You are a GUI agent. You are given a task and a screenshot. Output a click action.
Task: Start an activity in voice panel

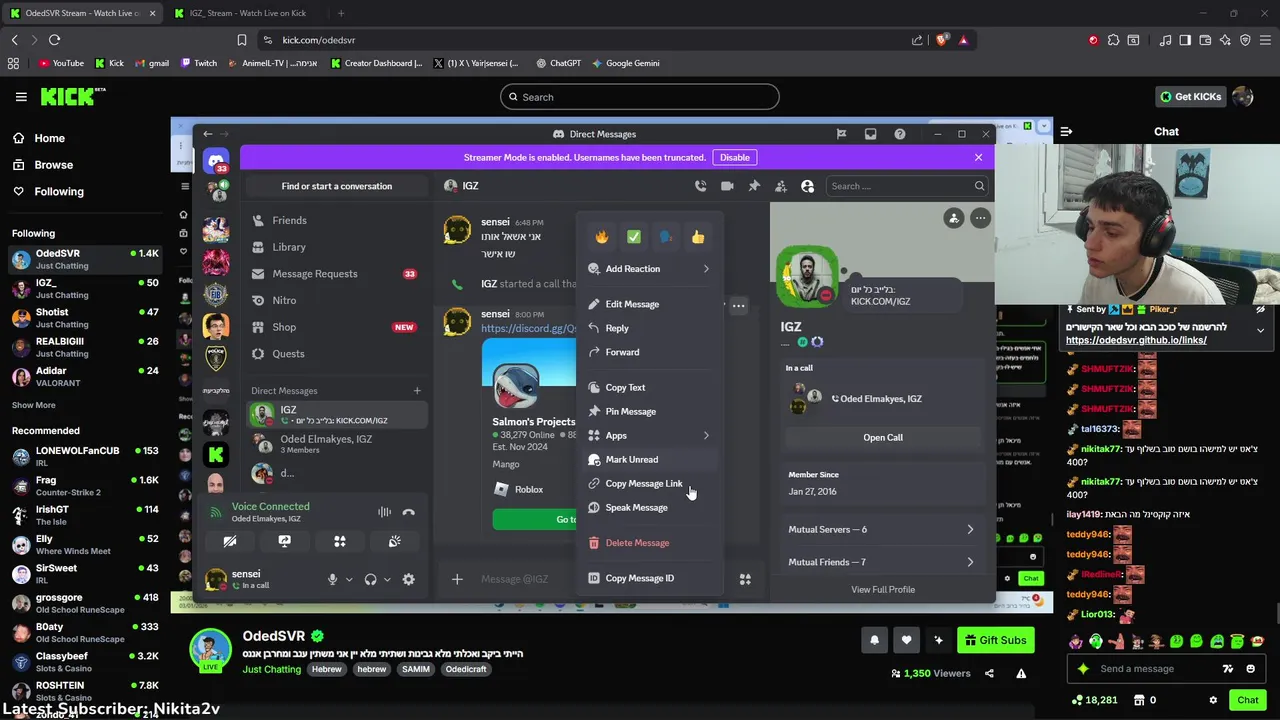(x=340, y=541)
